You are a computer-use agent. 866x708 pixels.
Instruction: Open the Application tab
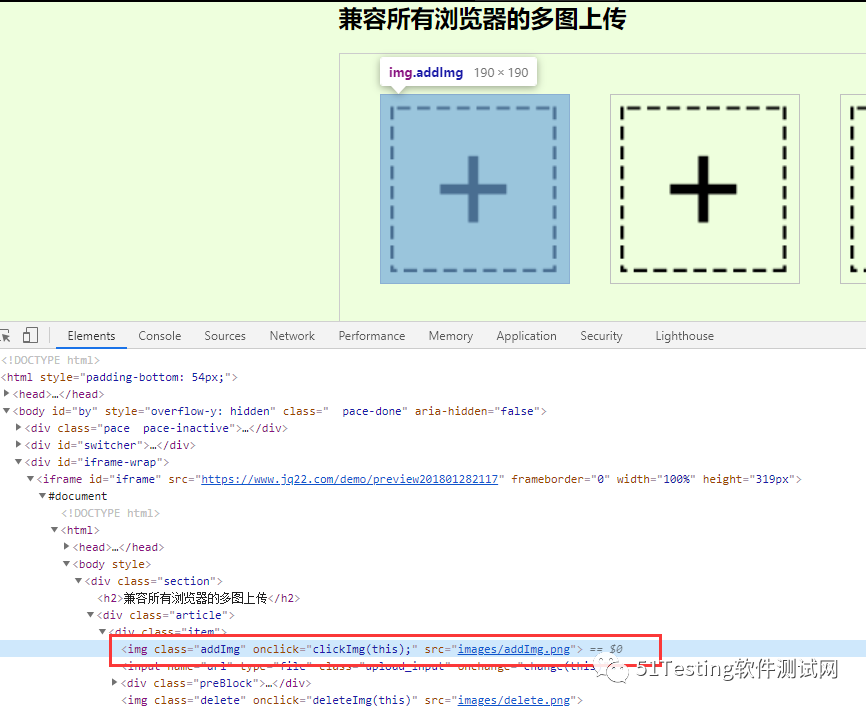pos(526,336)
